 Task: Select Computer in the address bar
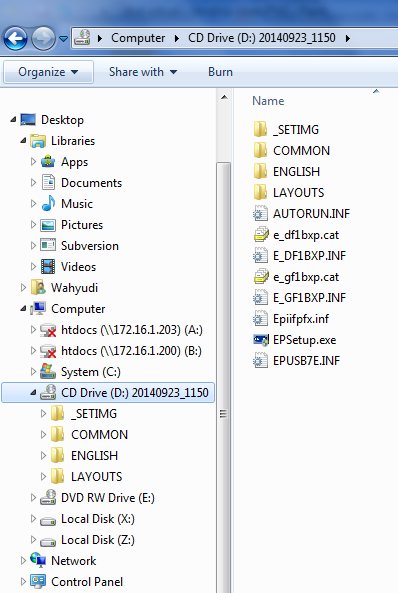click(138, 38)
